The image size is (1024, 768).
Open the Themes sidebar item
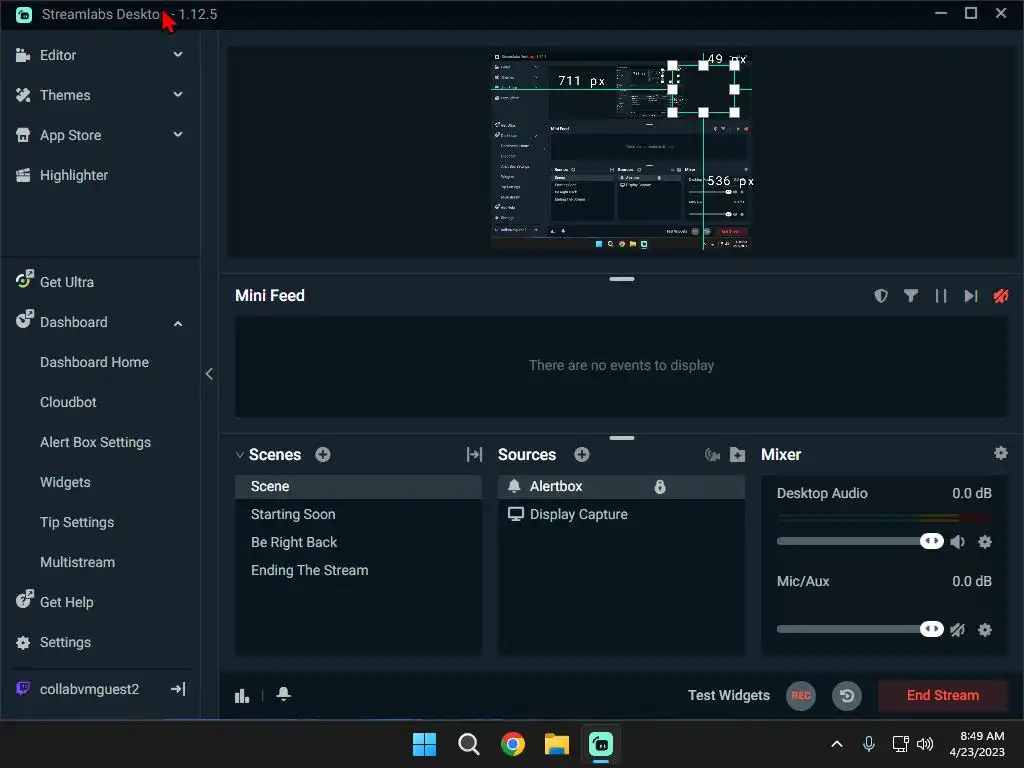(65, 95)
